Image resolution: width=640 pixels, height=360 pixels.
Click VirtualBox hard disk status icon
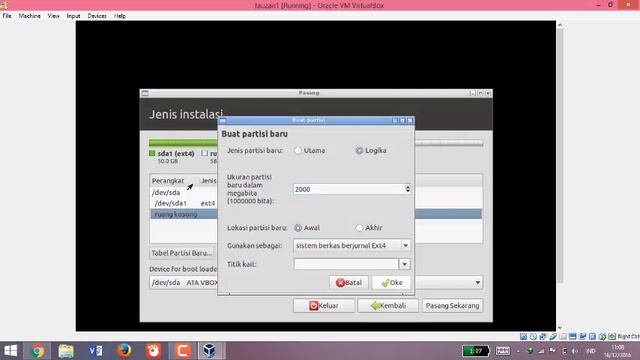523,336
